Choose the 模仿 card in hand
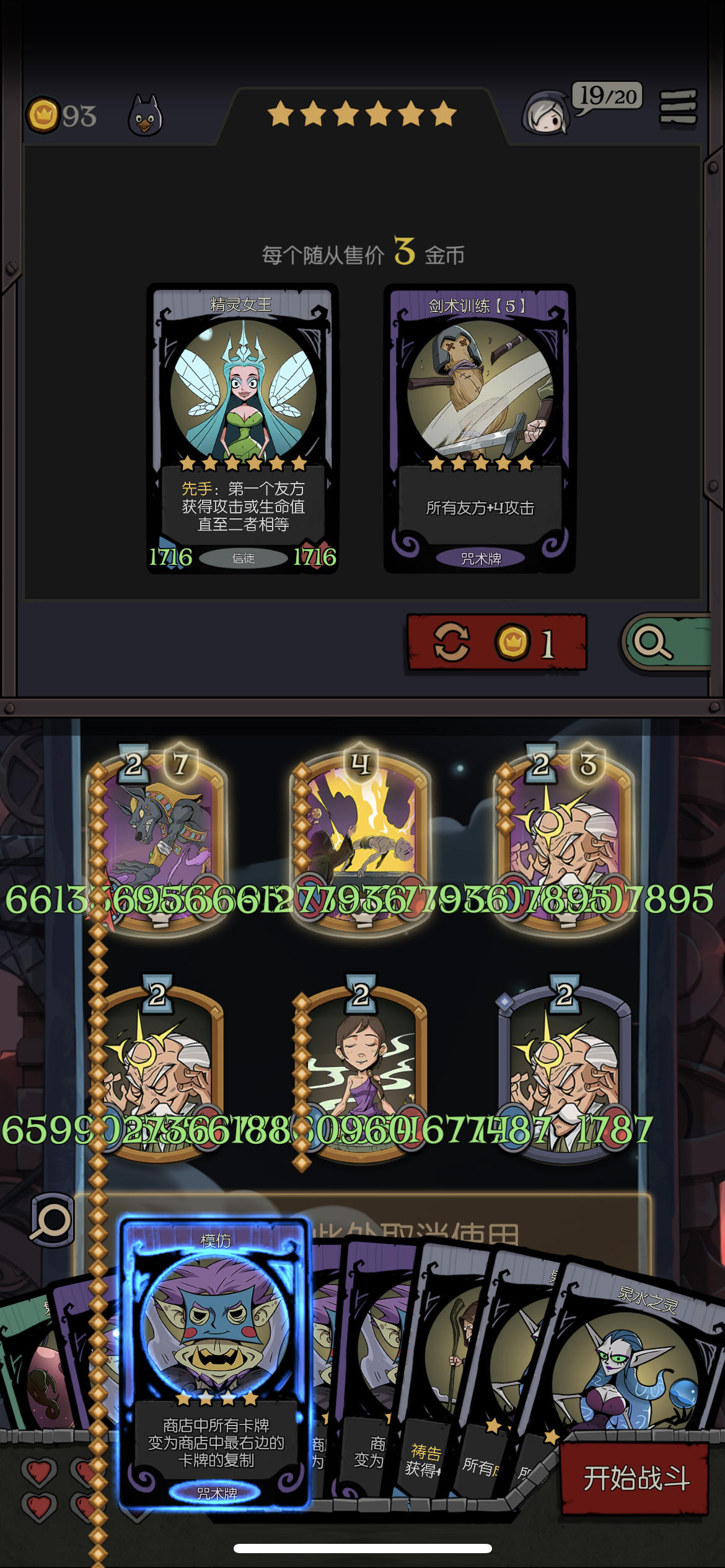 [215, 1363]
